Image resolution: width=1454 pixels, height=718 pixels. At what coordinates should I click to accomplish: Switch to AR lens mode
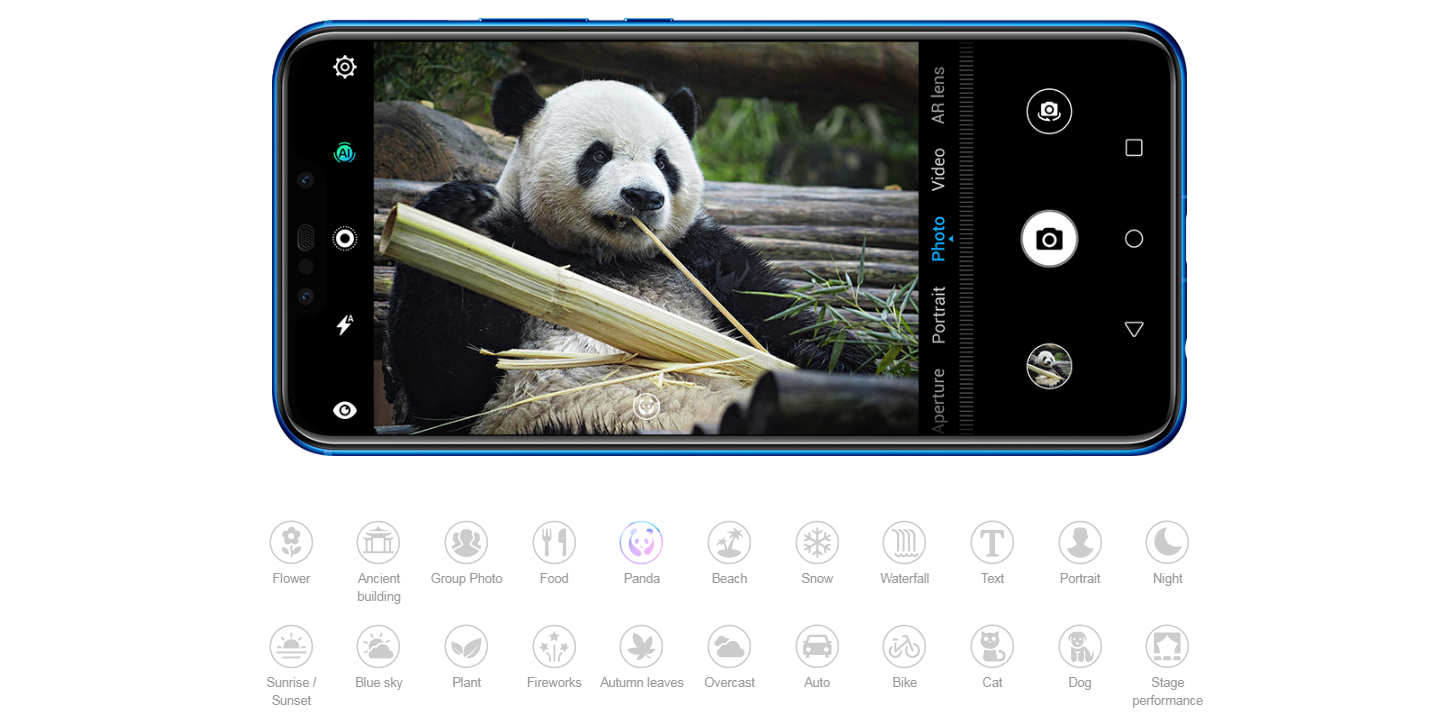(938, 95)
